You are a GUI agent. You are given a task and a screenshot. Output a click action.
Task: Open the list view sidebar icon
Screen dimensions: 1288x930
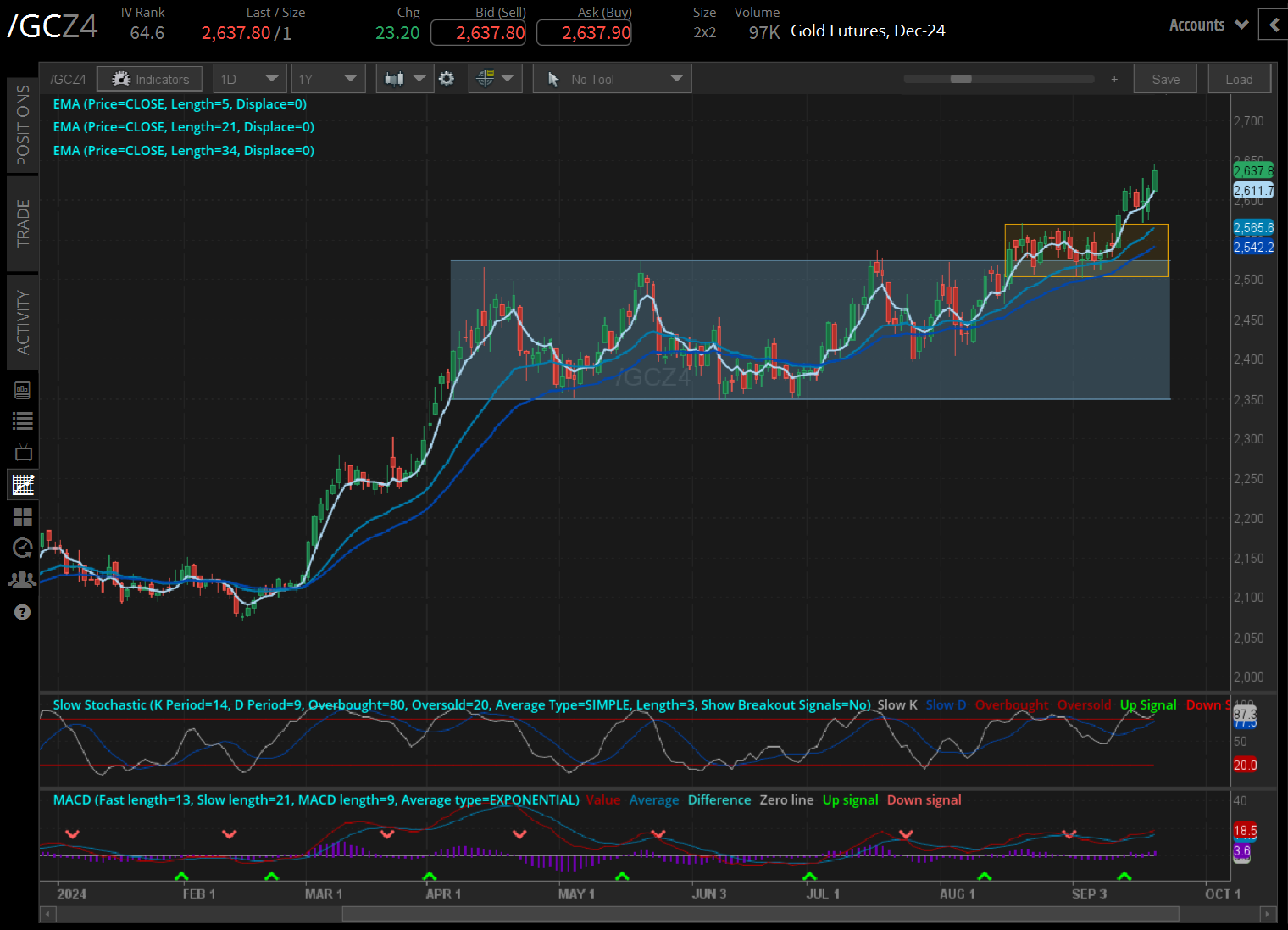click(x=23, y=420)
